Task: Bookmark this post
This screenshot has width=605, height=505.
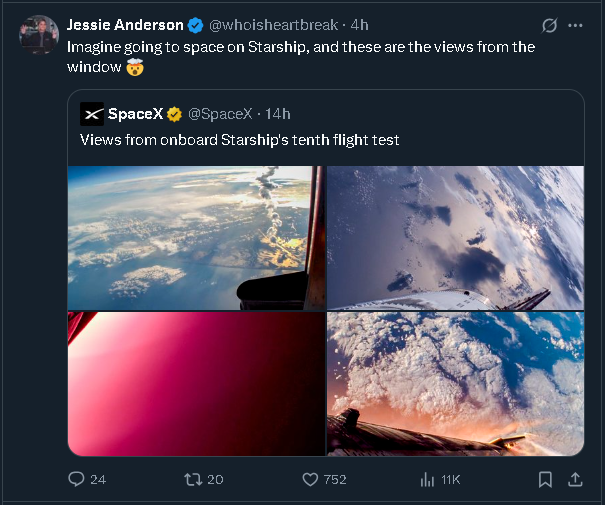Action: 545,479
